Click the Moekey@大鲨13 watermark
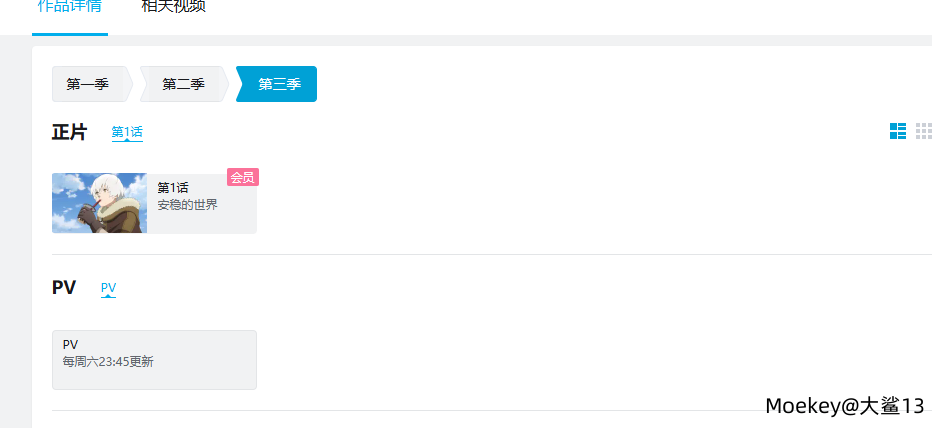This screenshot has height=428, width=932. tap(845, 406)
